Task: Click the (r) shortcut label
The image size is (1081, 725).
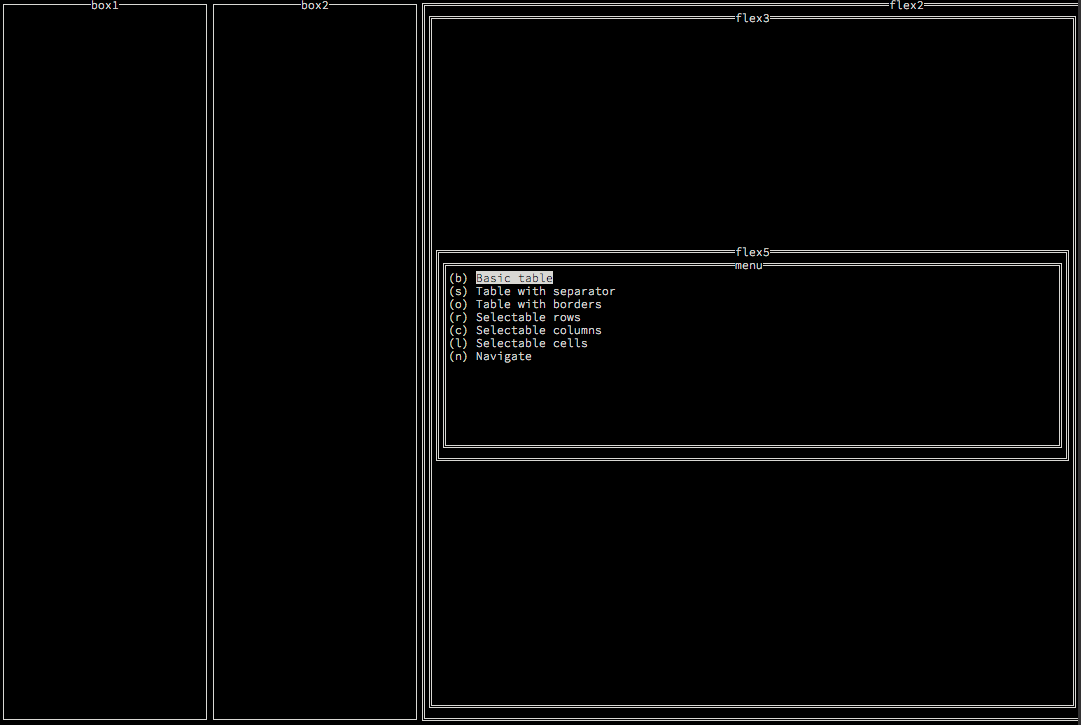Action: click(x=458, y=317)
